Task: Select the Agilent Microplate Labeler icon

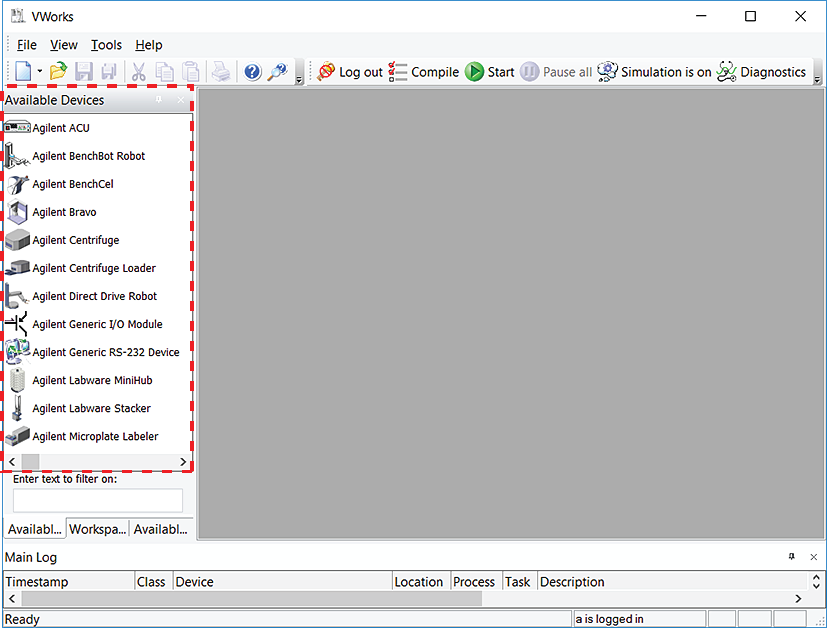Action: tap(17, 436)
